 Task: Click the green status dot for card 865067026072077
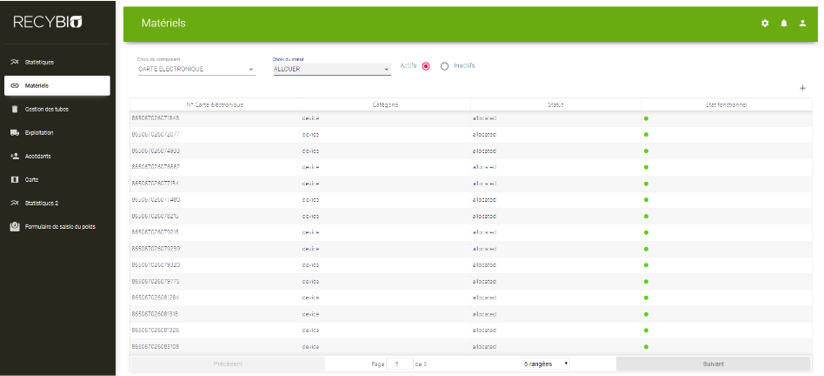point(646,135)
